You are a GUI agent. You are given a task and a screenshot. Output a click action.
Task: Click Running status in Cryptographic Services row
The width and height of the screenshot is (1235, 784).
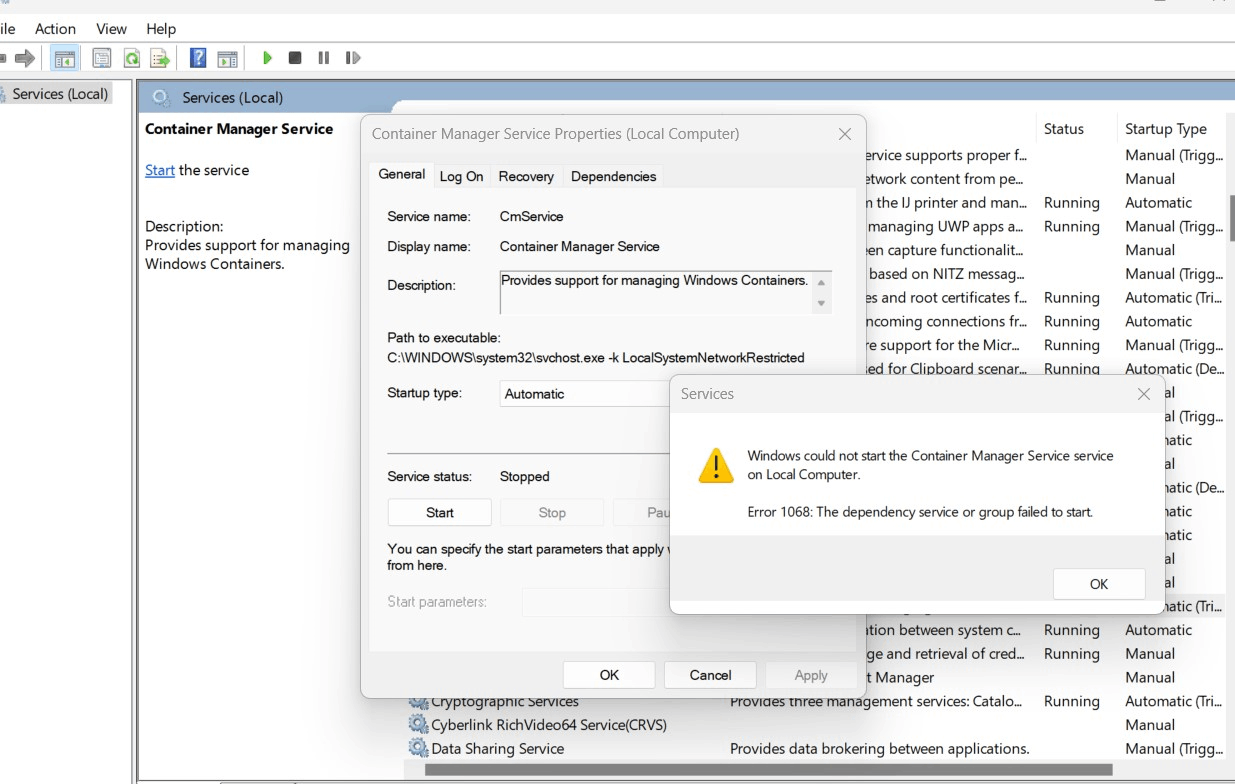tap(1072, 702)
